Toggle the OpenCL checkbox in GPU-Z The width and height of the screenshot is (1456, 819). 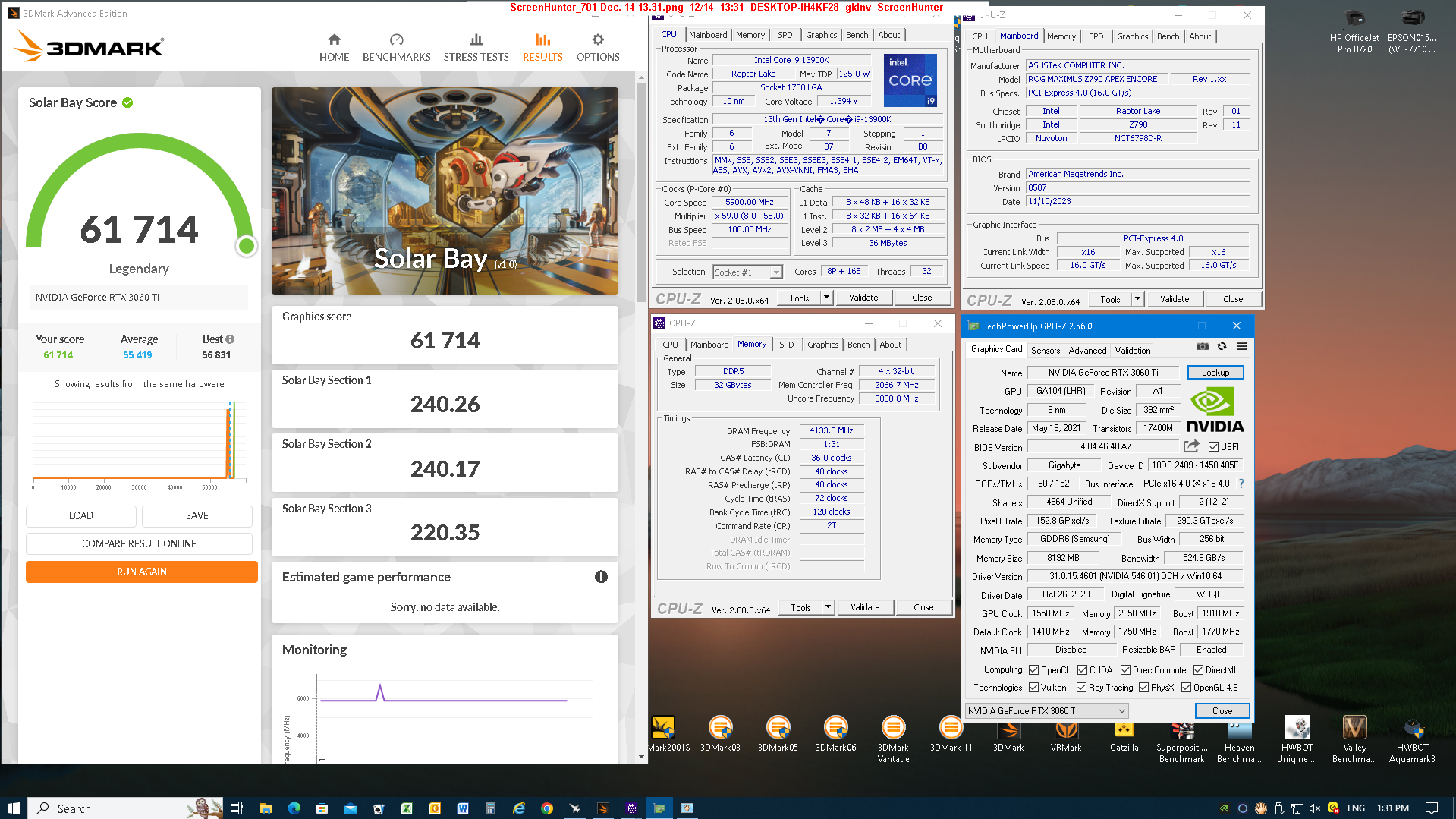pyautogui.click(x=1033, y=670)
